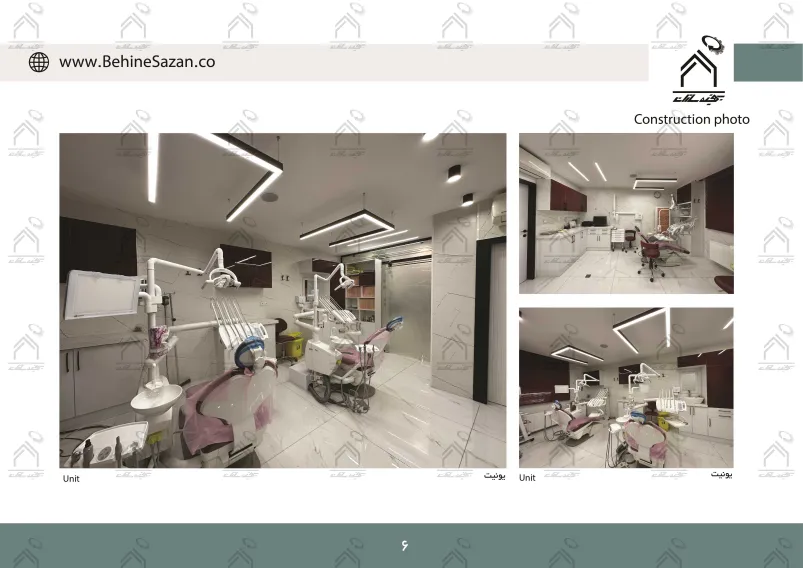Select the large dental unit photo
803x568 pixels.
tap(282, 300)
